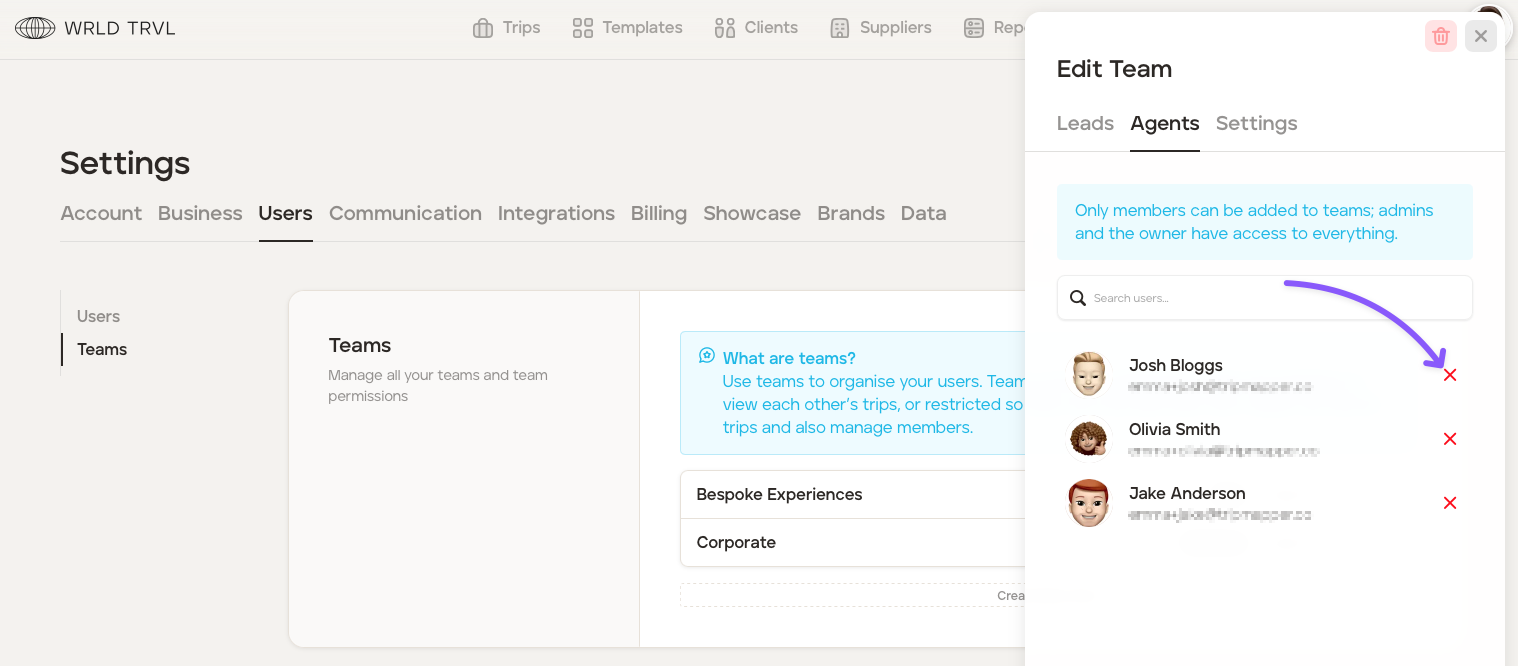Remove Jake Anderson from the team
The height and width of the screenshot is (666, 1518).
(1450, 503)
